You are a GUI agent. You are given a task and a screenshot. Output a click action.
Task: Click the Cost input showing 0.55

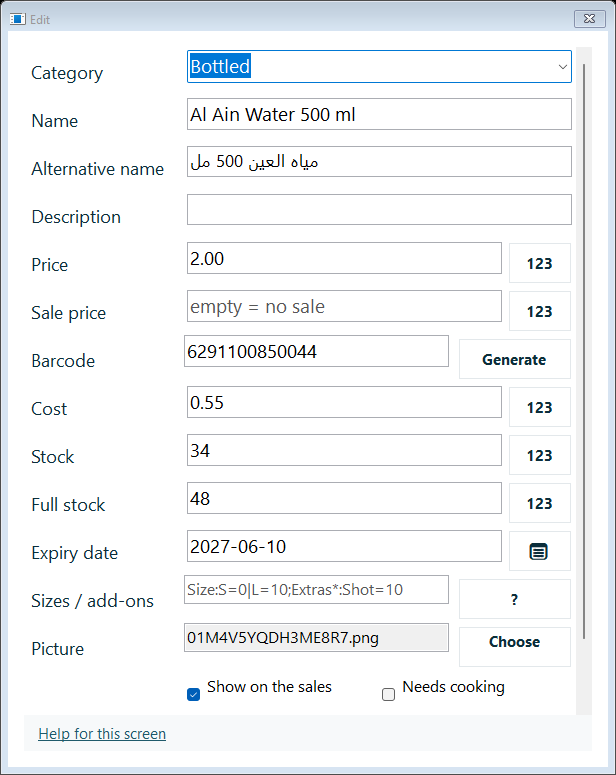pos(344,402)
